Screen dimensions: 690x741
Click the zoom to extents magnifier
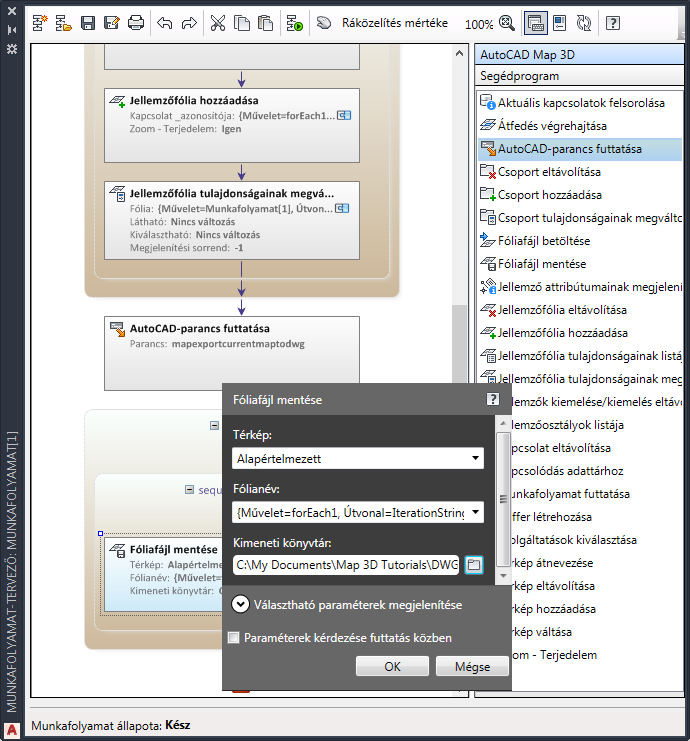(507, 23)
